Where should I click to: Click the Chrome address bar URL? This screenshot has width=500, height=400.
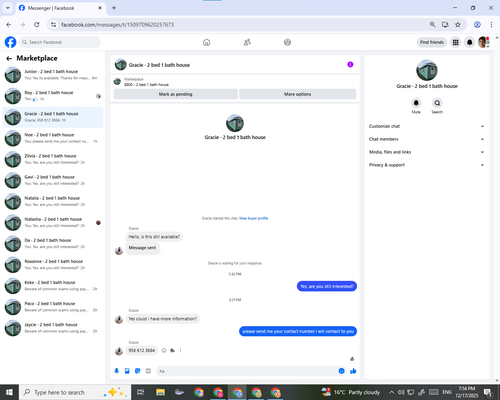(x=117, y=25)
